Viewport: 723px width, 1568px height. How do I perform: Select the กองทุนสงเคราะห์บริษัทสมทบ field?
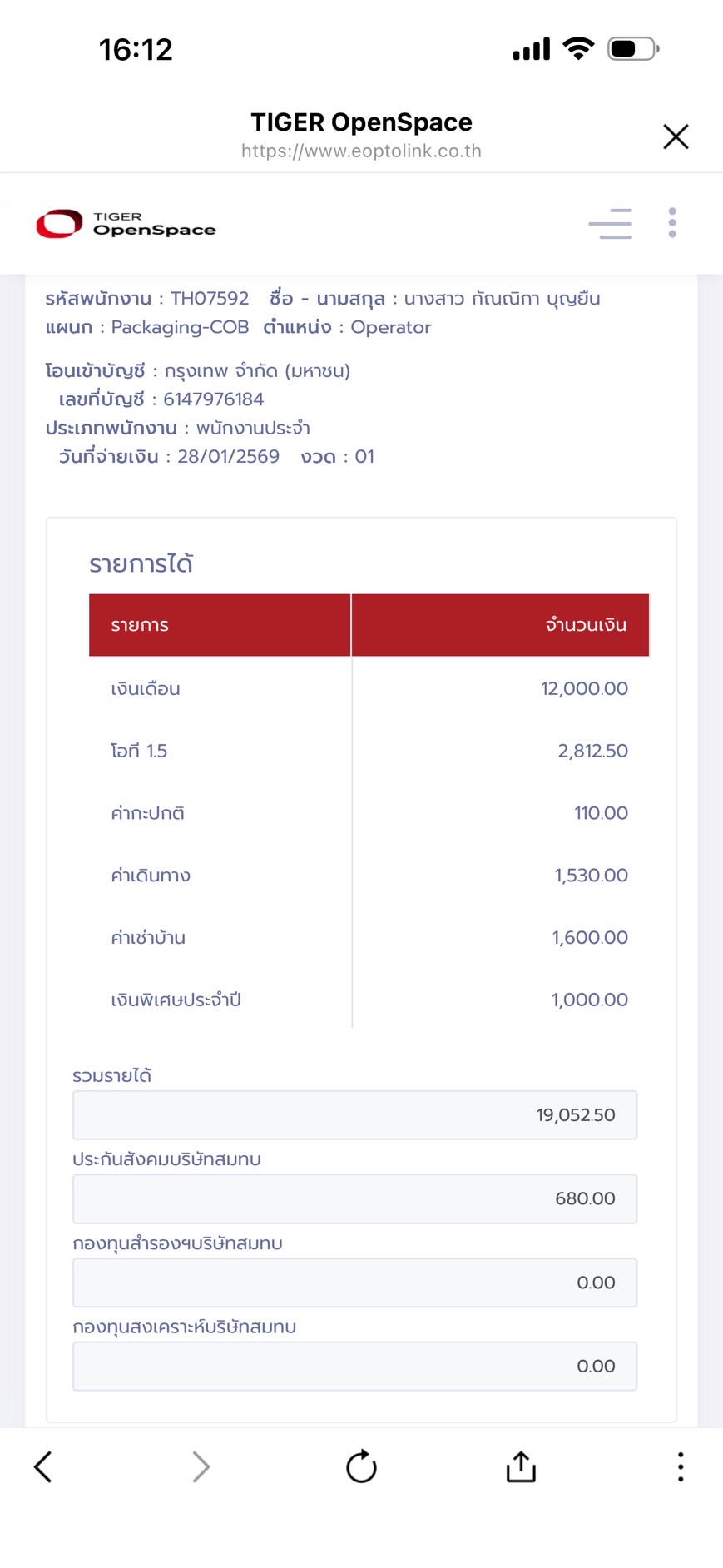[x=354, y=1366]
